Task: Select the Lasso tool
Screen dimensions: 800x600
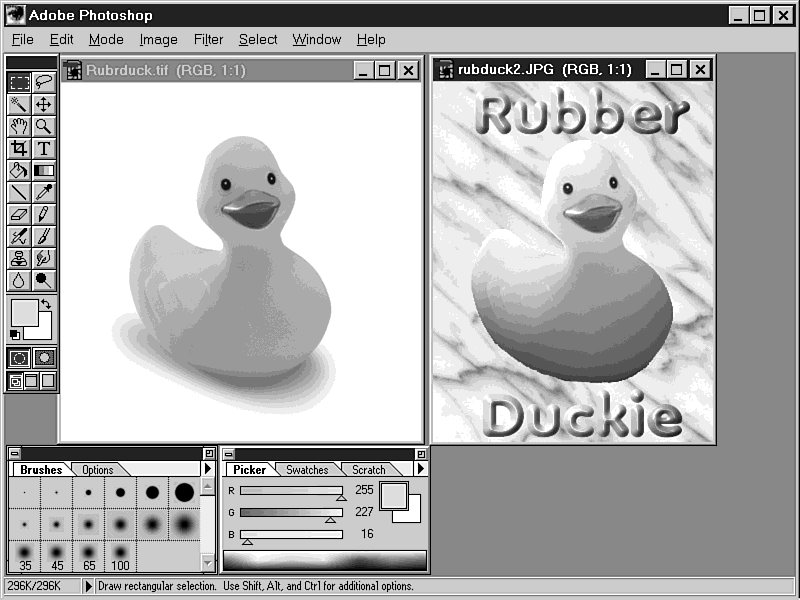Action: (x=44, y=82)
